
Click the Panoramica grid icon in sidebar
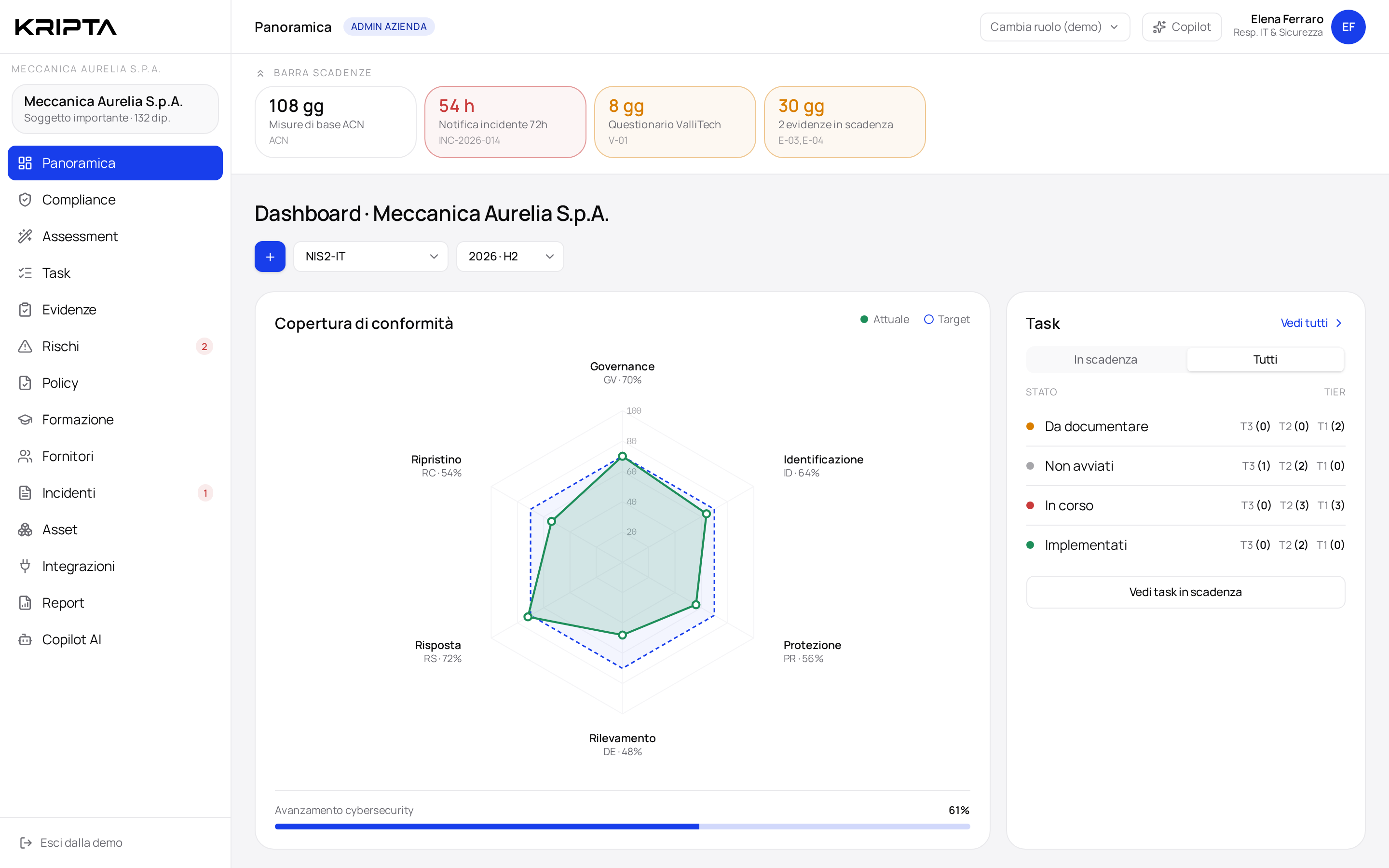click(25, 163)
